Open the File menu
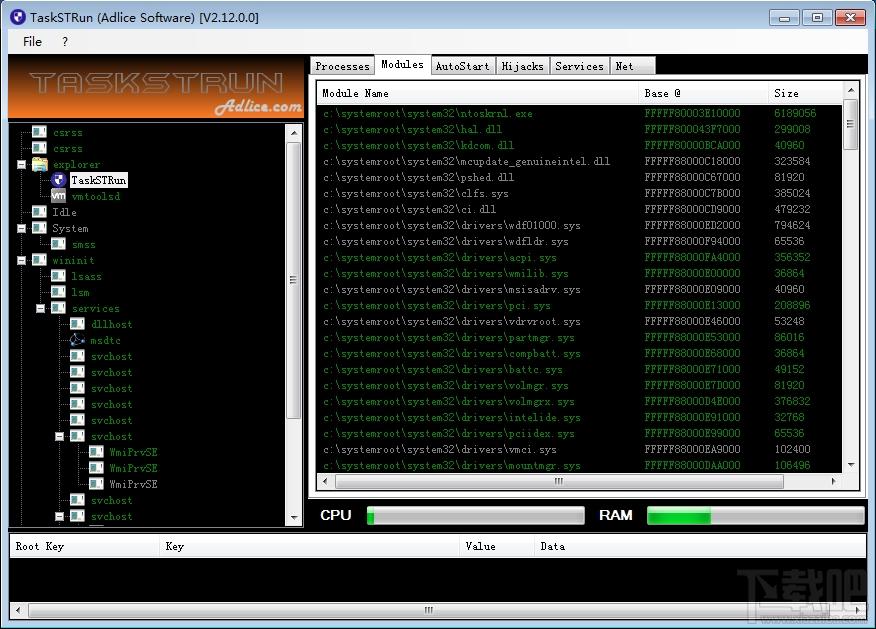Screen dimensions: 876x629 [32, 41]
